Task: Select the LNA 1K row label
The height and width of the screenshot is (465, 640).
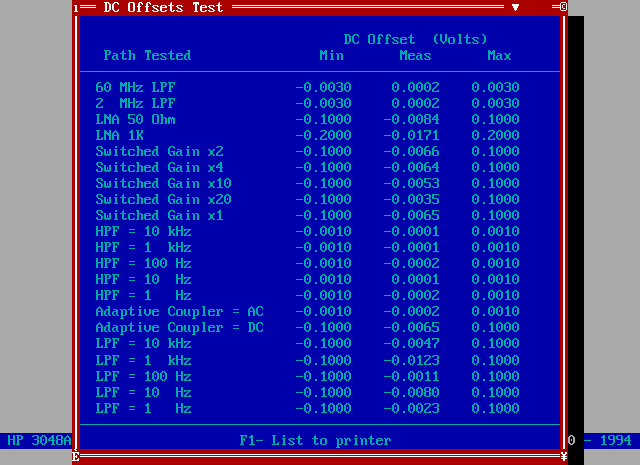Action: [119, 136]
